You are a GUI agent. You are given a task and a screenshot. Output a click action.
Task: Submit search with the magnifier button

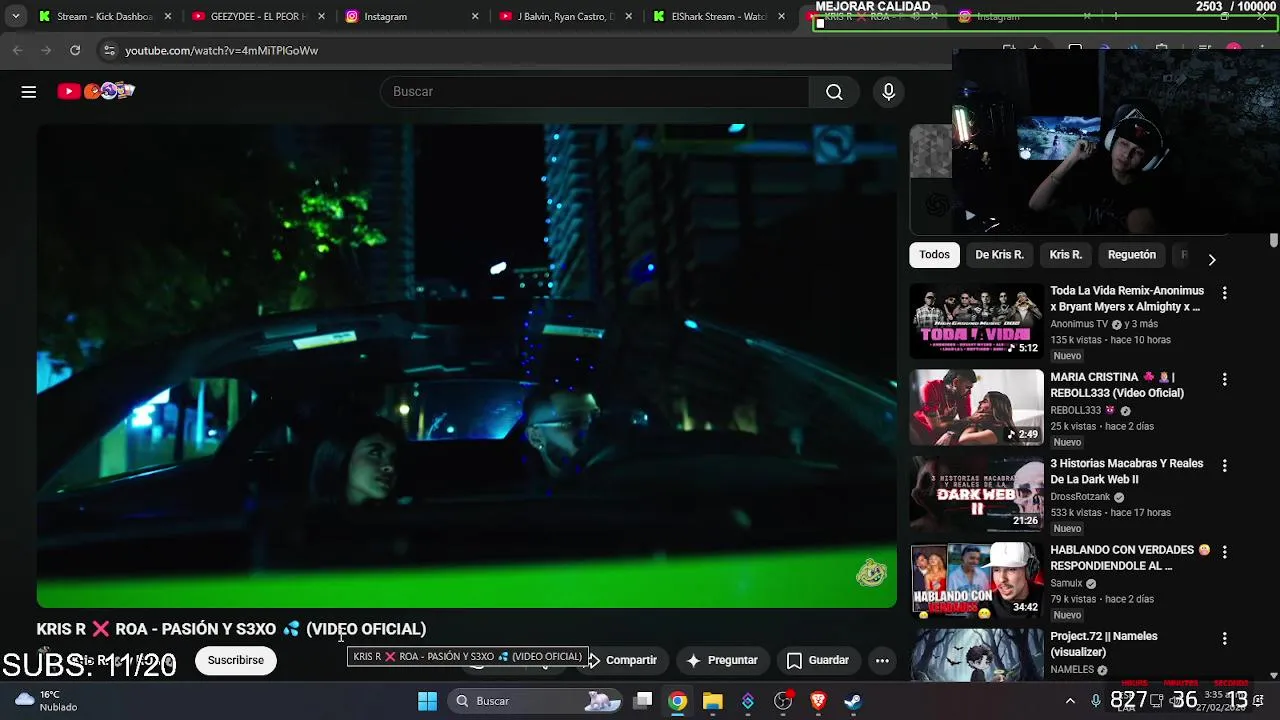[x=834, y=92]
